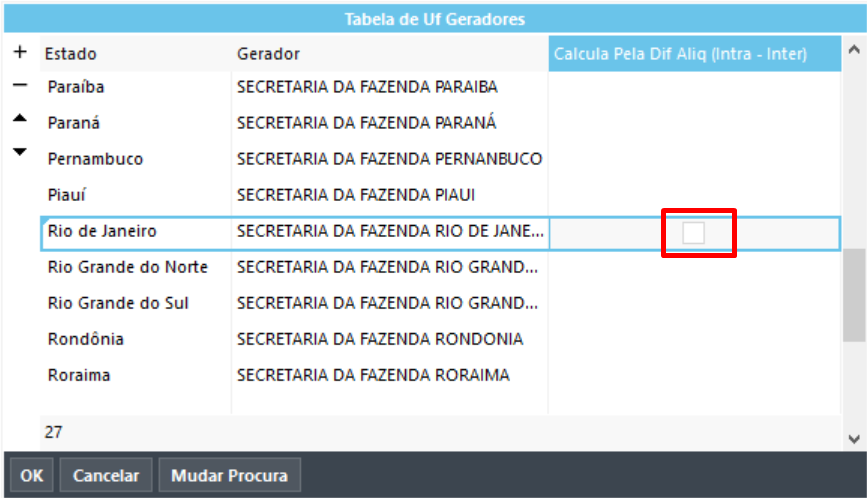Viewport: 867px width, 498px height.
Task: Click the minus icon to remove a row
Action: click(x=20, y=86)
